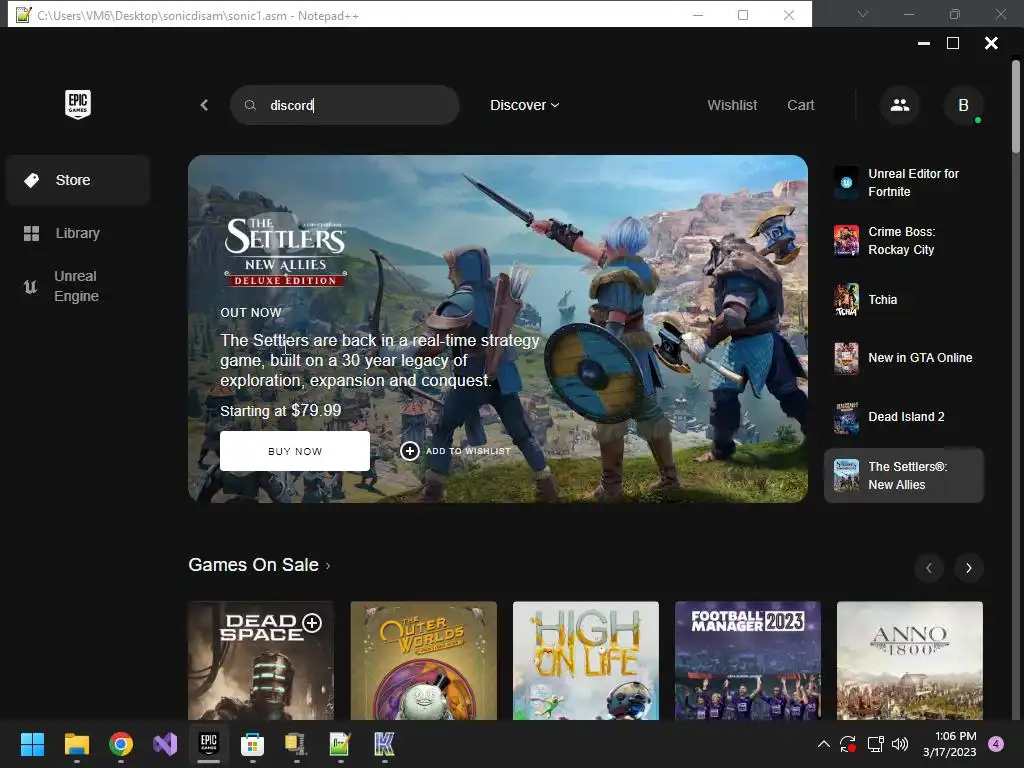Select New in GTA Online entry
The image size is (1024, 768).
tap(904, 358)
